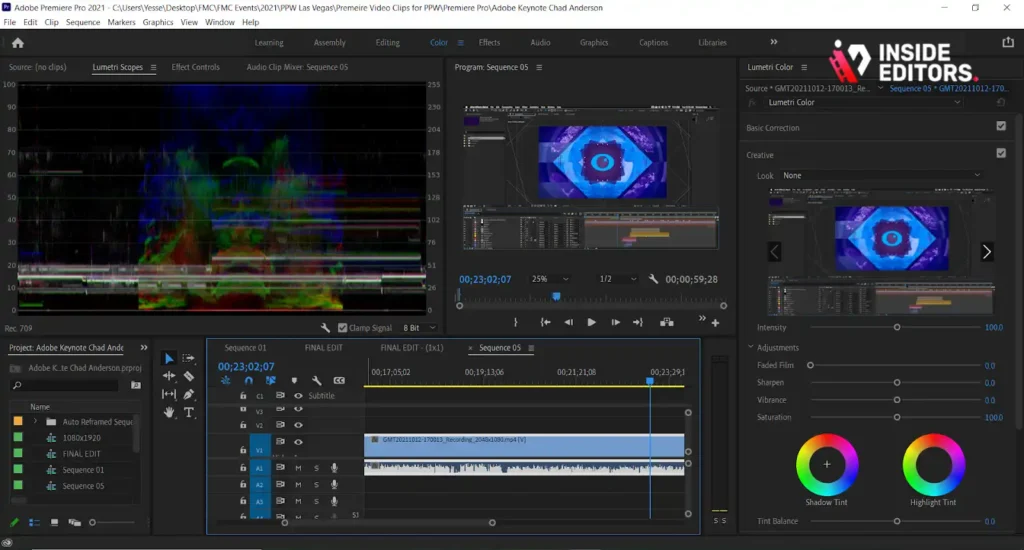
Task: Toggle Linked Selection in timeline
Action: point(270,380)
